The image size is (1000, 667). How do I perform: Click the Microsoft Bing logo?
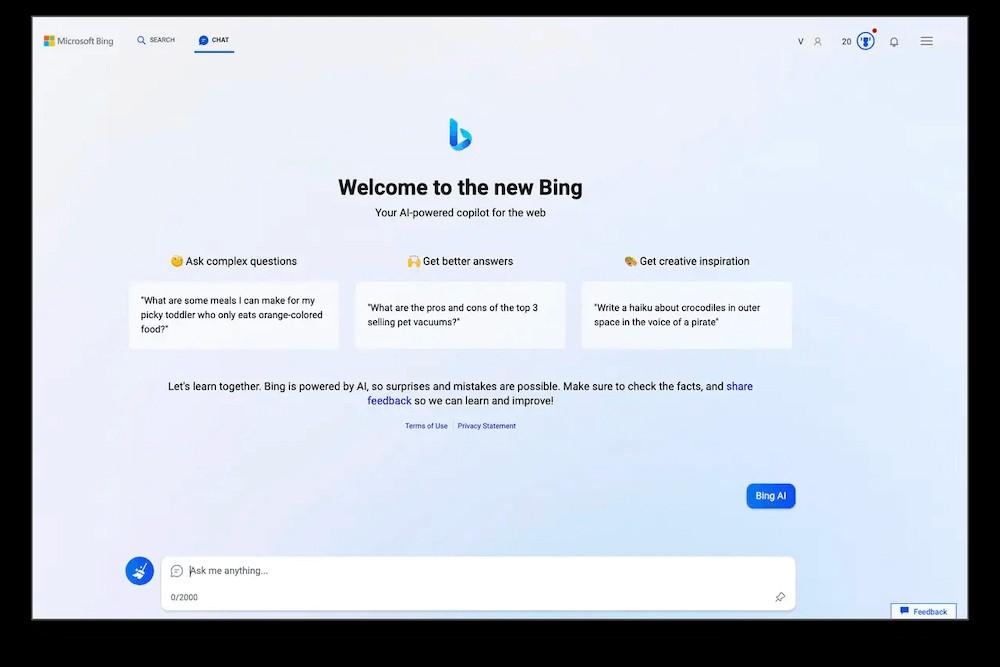[x=78, y=41]
